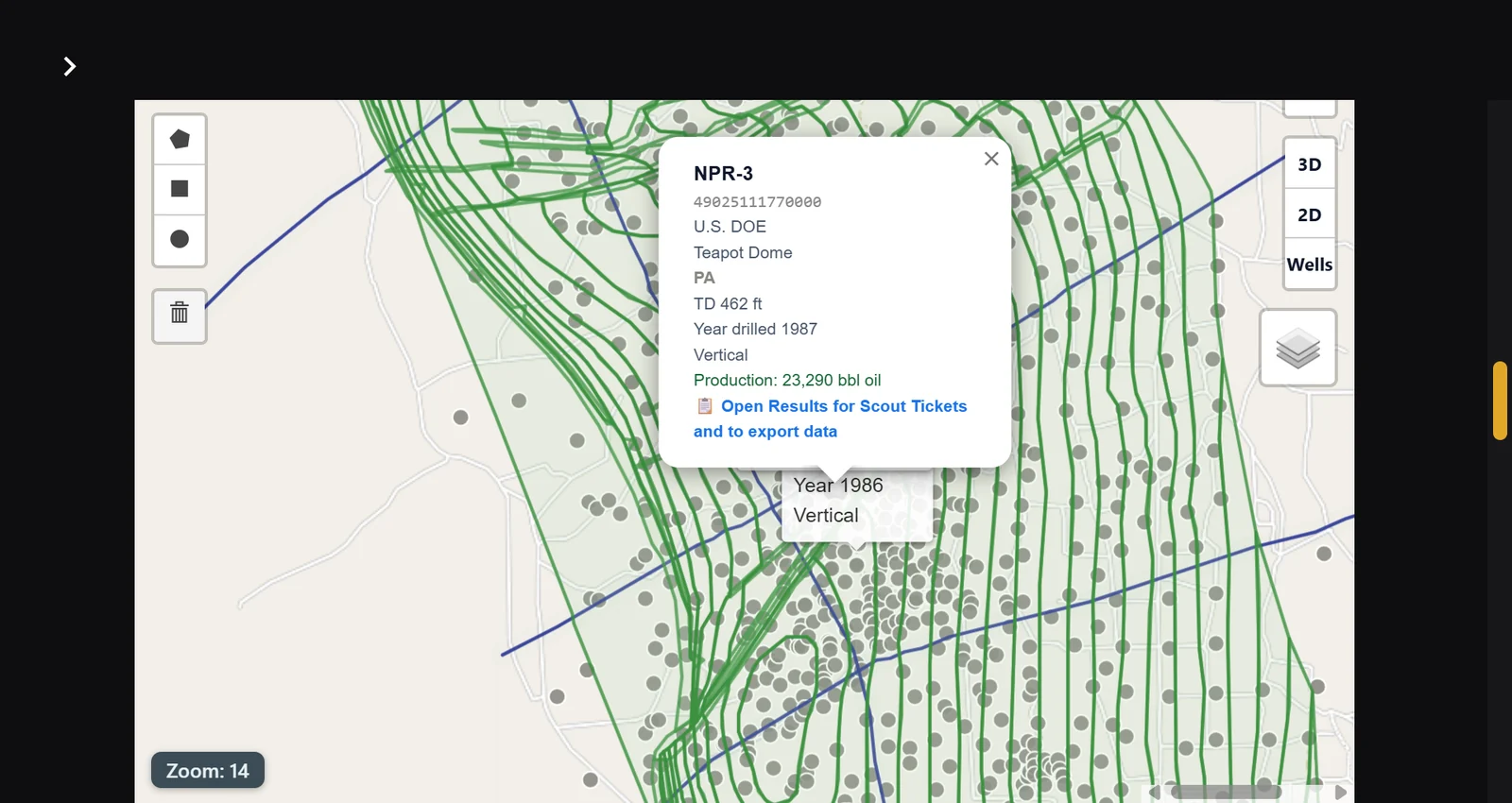
Task: Open Results for Scout Tickets link
Action: click(x=831, y=419)
